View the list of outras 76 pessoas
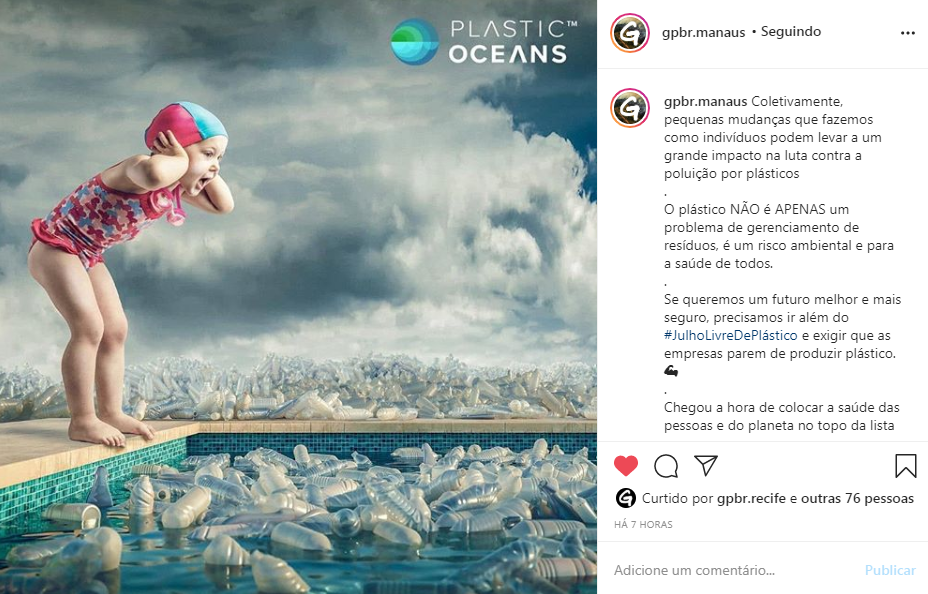The width and height of the screenshot is (928, 594). click(x=858, y=499)
